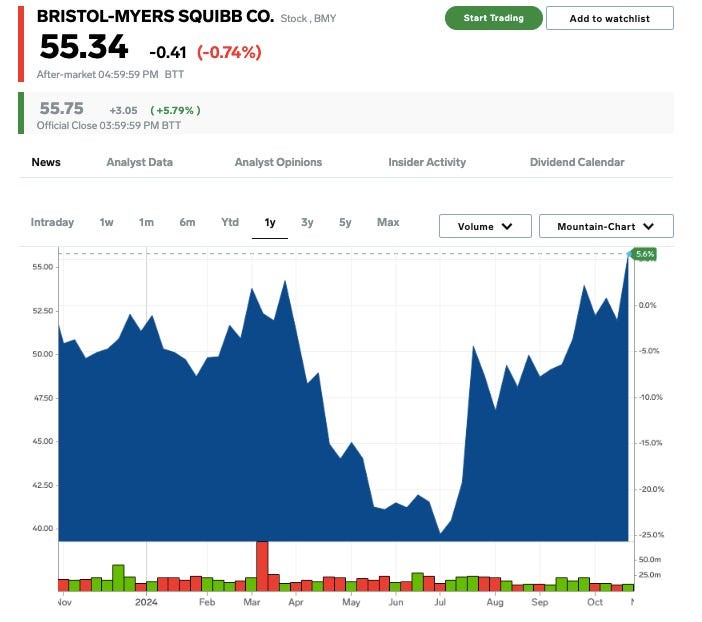Viewport: 702px width, 622px height.
Task: Click the green 5.6% price marker
Action: click(644, 254)
